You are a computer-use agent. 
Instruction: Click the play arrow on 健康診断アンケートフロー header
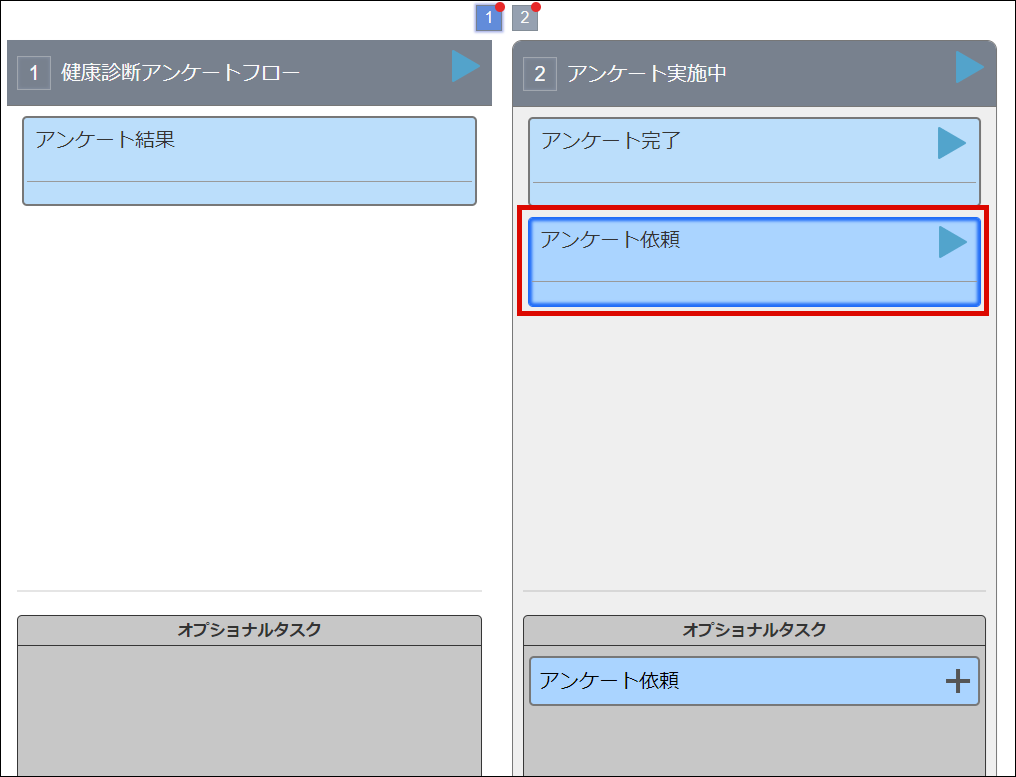[x=465, y=67]
